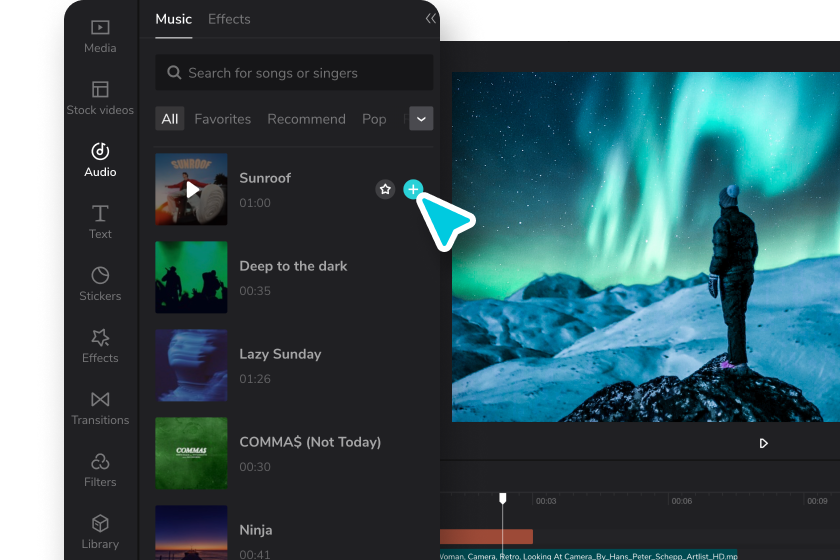This screenshot has height=560, width=840.
Task: Expand the music category dropdown arrow
Action: coord(421,118)
